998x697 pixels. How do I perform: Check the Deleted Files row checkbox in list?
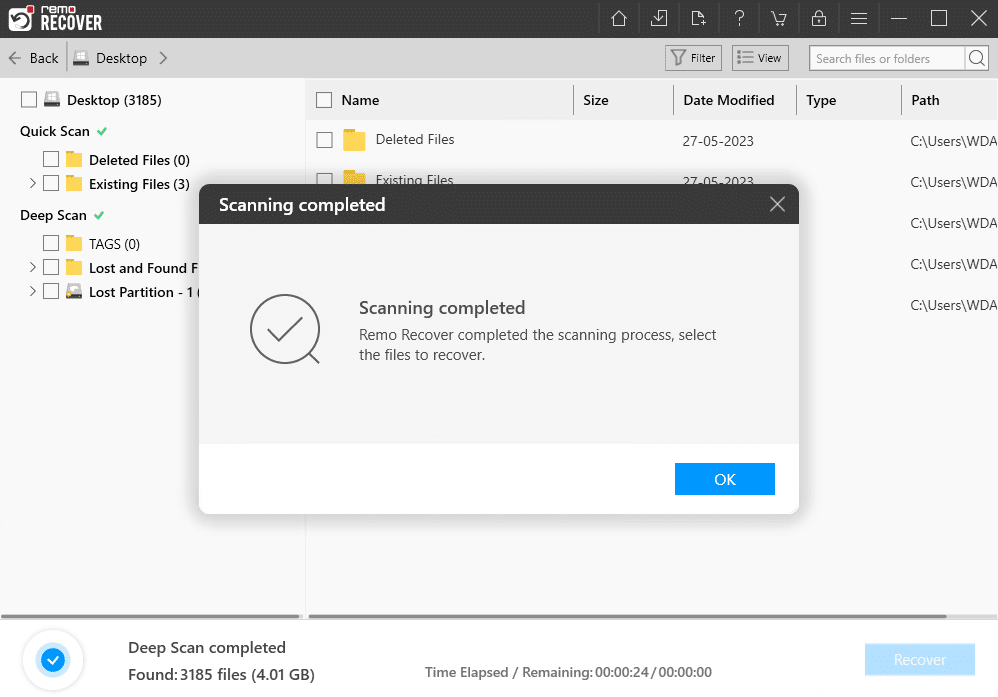point(325,140)
